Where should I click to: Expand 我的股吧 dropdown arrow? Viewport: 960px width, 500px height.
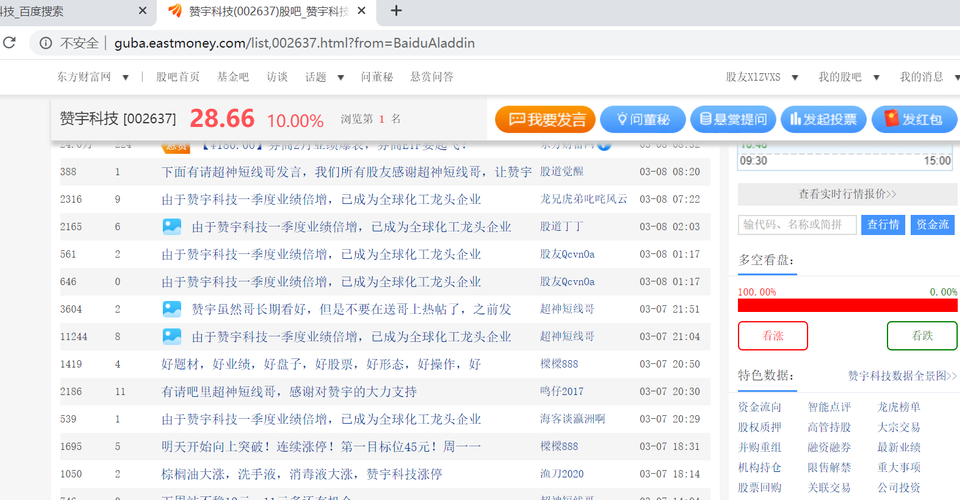(876, 77)
